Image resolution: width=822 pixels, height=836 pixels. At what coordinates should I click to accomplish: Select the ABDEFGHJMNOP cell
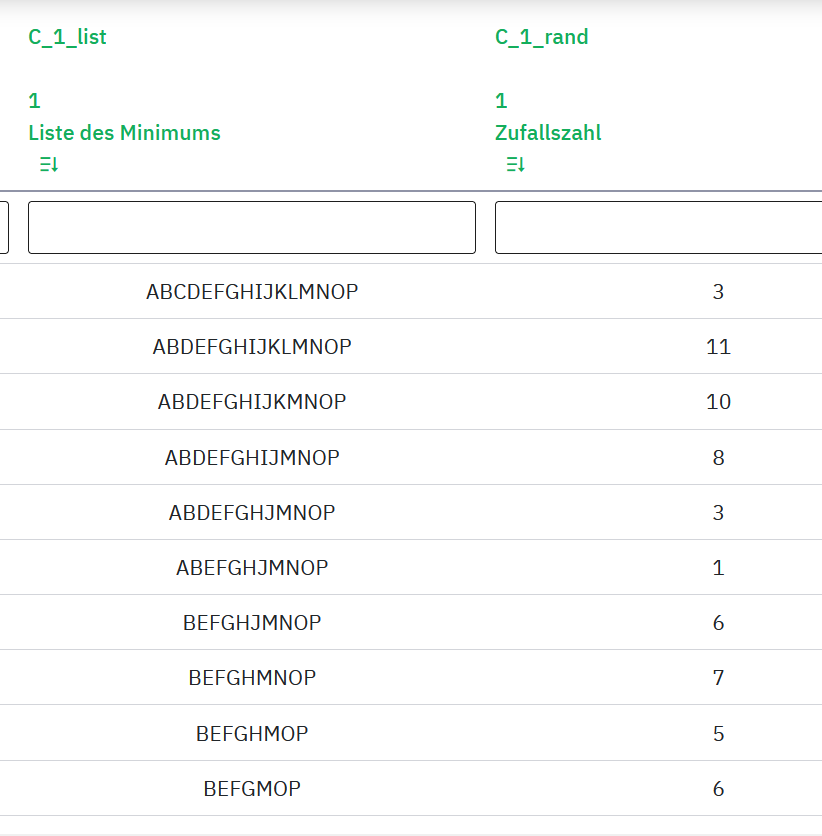click(x=252, y=513)
